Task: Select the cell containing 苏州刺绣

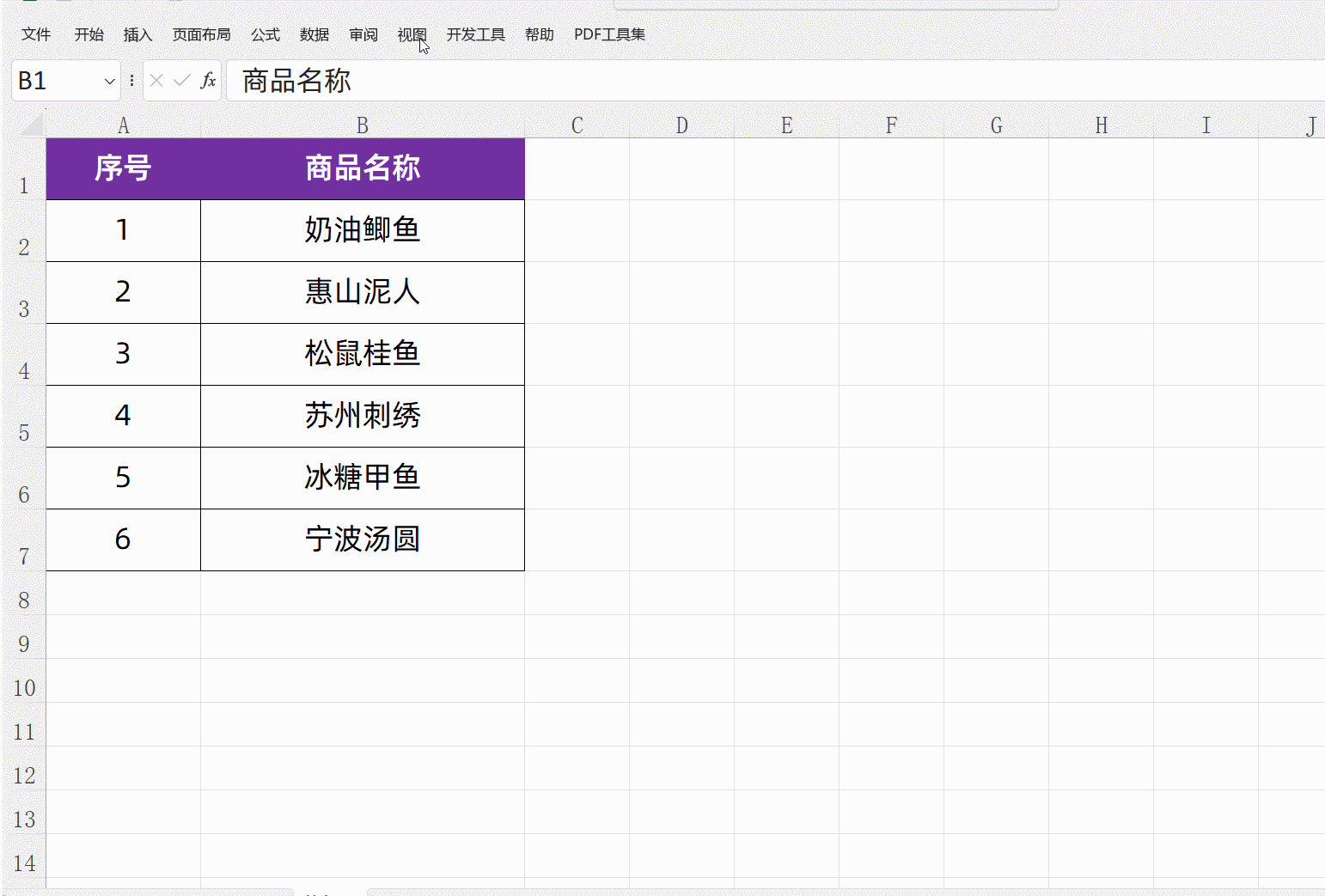Action: point(362,416)
